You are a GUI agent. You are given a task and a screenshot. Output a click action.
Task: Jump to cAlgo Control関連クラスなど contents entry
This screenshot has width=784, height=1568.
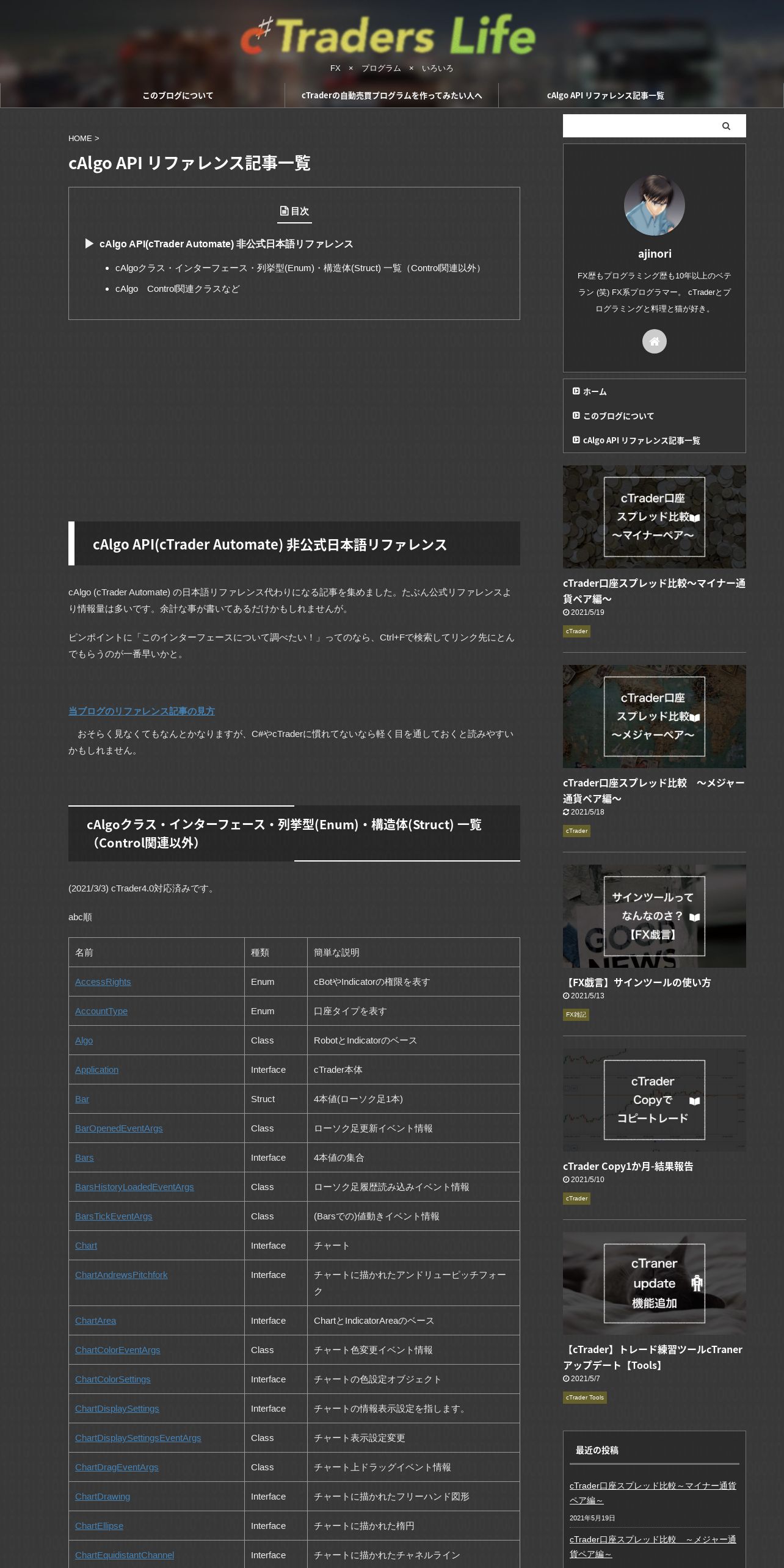pyautogui.click(x=178, y=289)
